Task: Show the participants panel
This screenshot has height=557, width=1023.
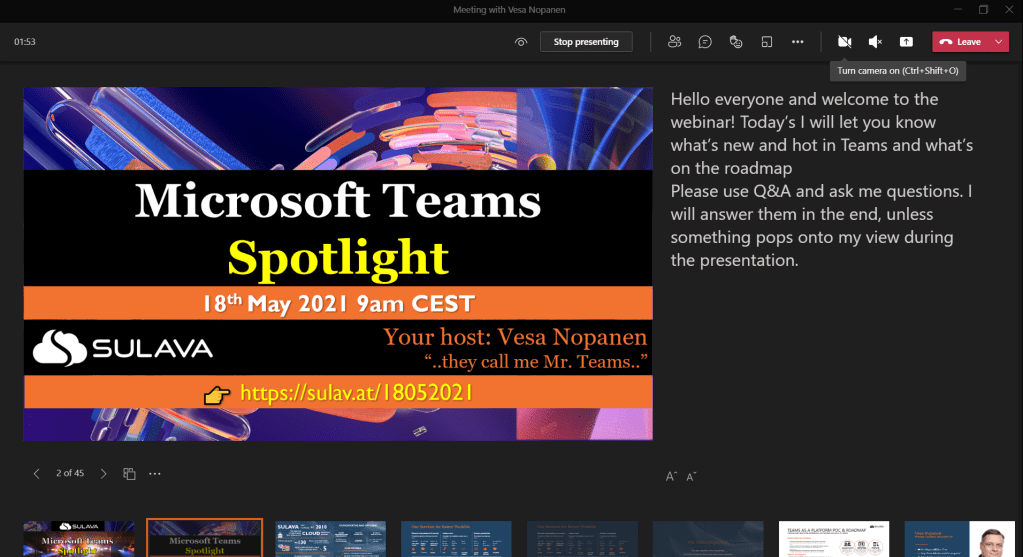Action: 675,42
